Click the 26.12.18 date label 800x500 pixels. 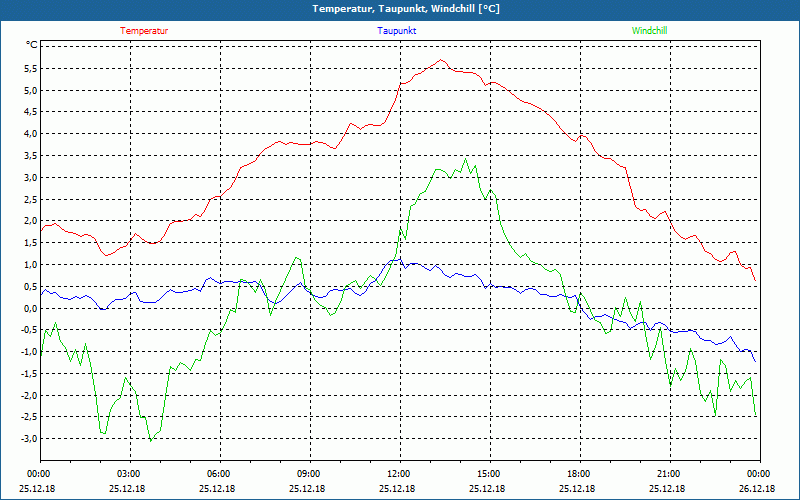click(757, 488)
